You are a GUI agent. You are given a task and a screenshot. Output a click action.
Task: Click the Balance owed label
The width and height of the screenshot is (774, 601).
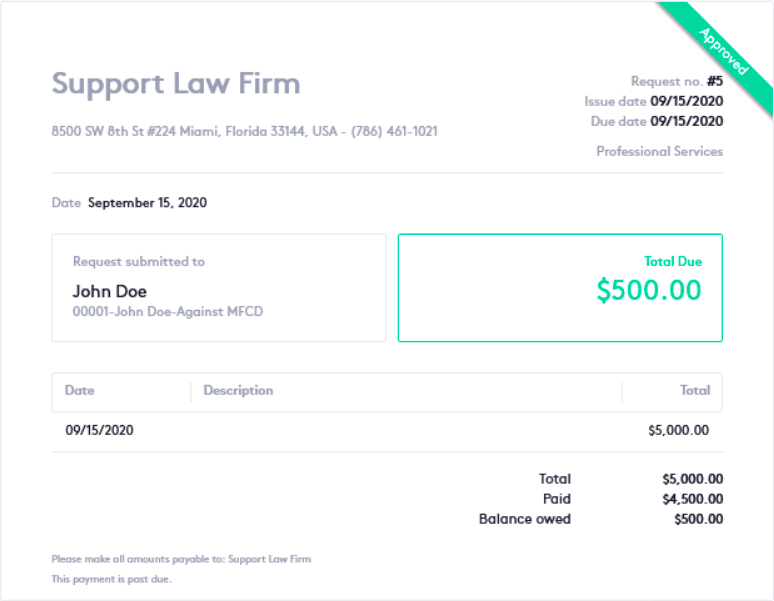(x=525, y=519)
